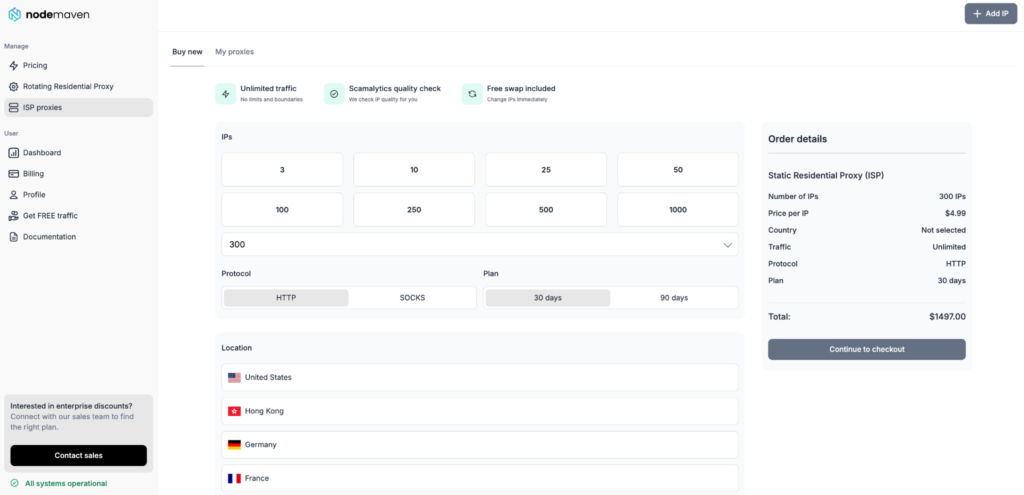Switch to the My proxies tab
The height and width of the screenshot is (495, 1024).
tap(234, 52)
